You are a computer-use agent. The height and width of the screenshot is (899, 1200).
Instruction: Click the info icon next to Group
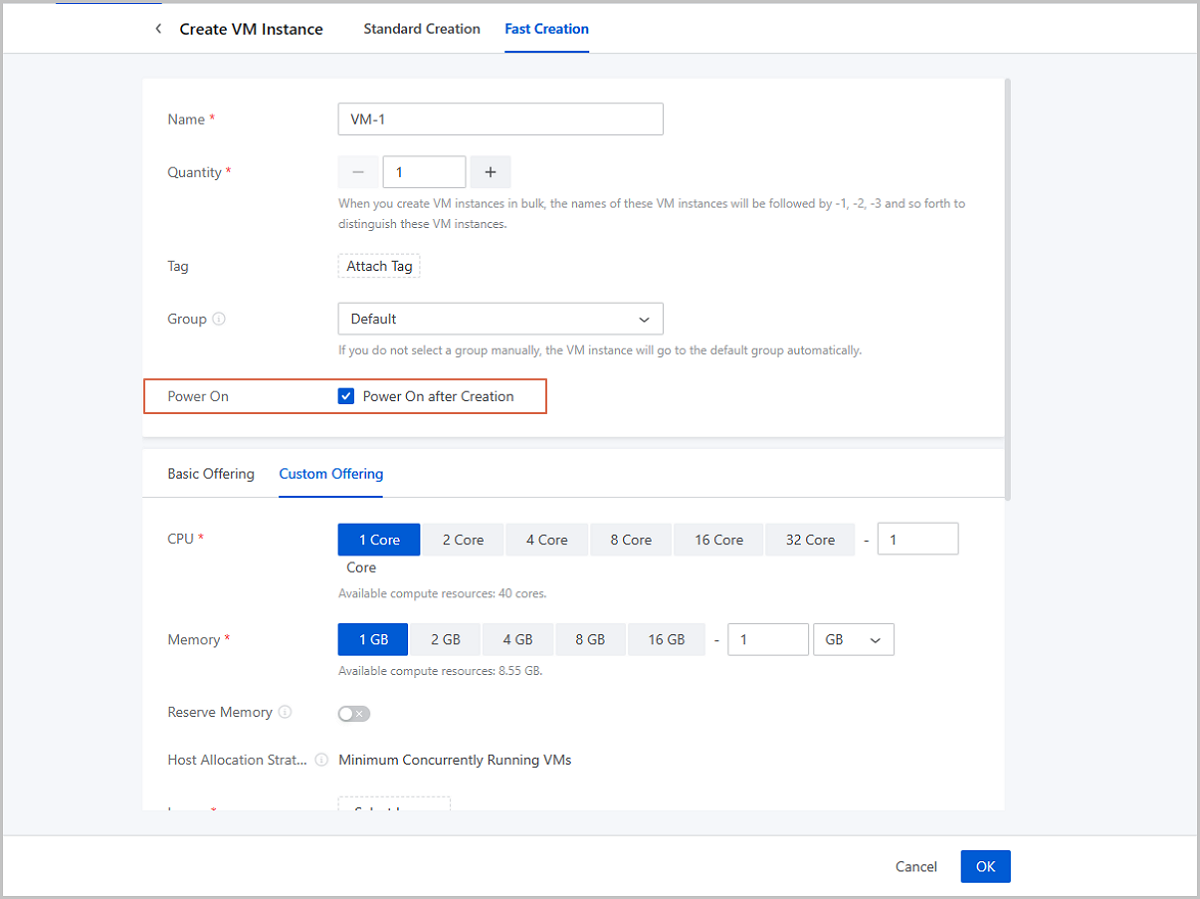[x=219, y=319]
